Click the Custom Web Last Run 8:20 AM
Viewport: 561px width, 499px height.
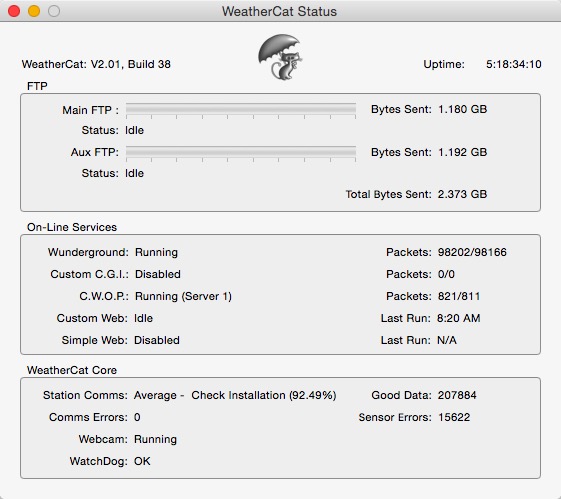point(459,318)
